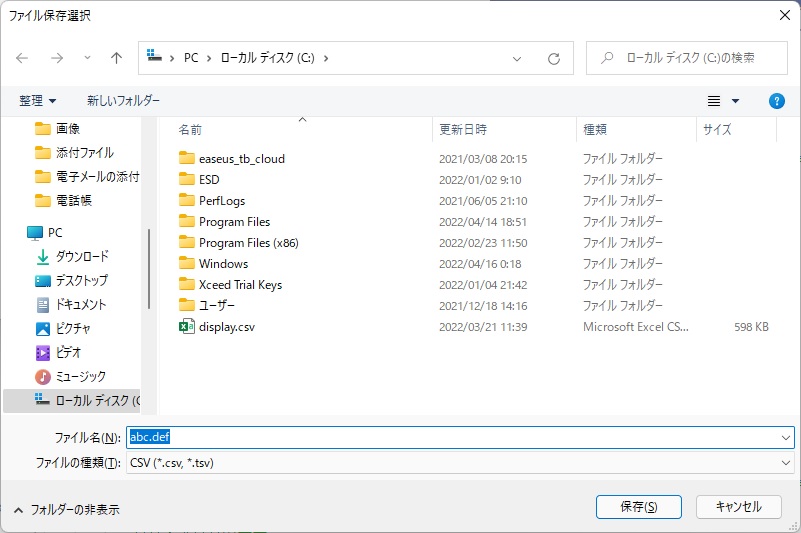Sort by サイズ column header

(x=717, y=130)
